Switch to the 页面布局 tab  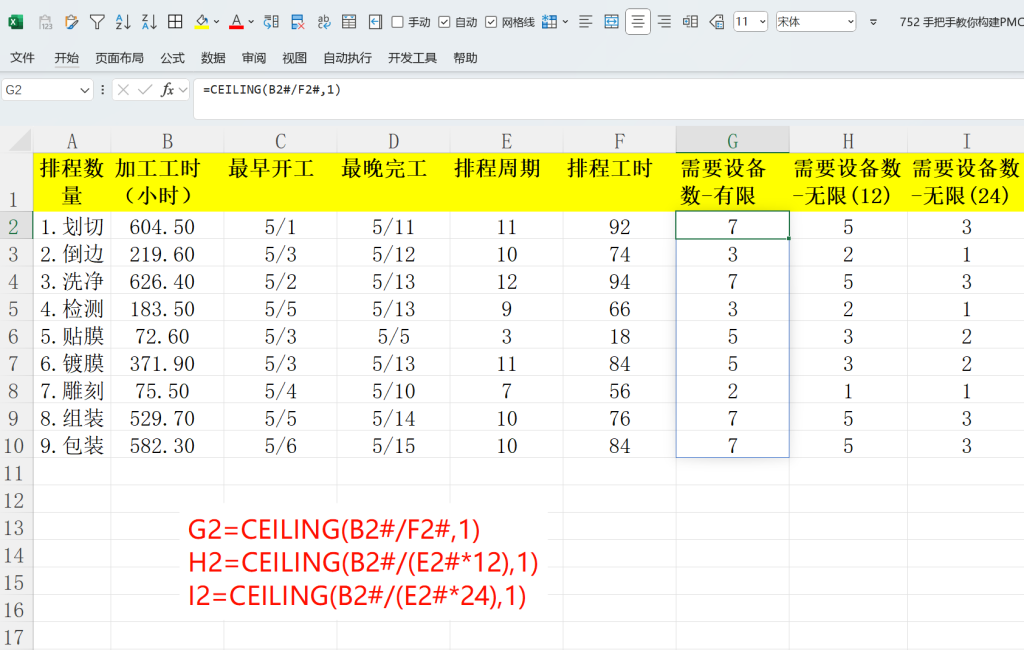[120, 58]
